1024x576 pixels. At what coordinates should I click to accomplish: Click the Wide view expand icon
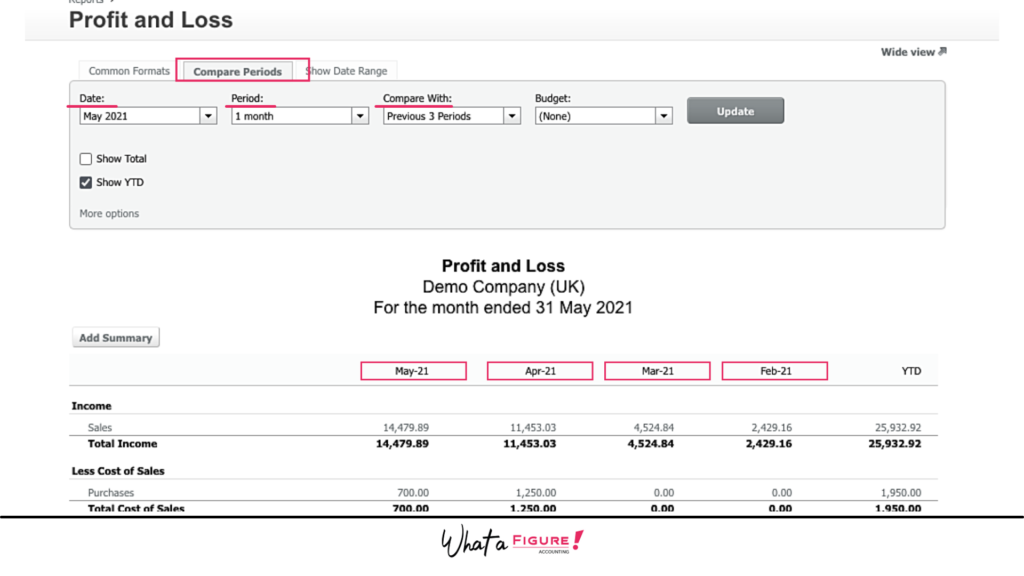point(942,52)
